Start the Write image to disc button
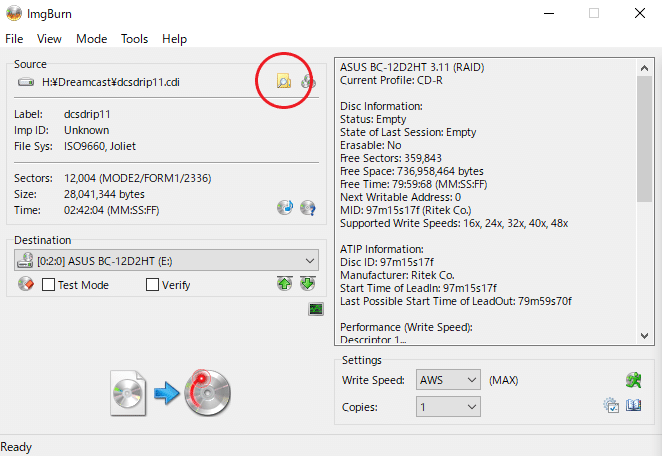The image size is (662, 456). pos(171,393)
